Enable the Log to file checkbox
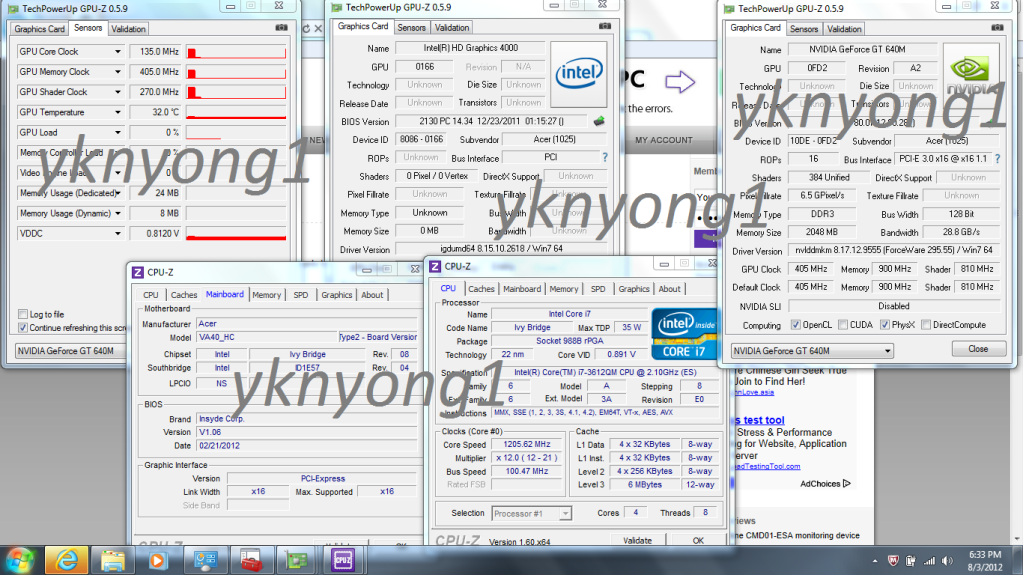The image size is (1023, 575). (x=23, y=314)
